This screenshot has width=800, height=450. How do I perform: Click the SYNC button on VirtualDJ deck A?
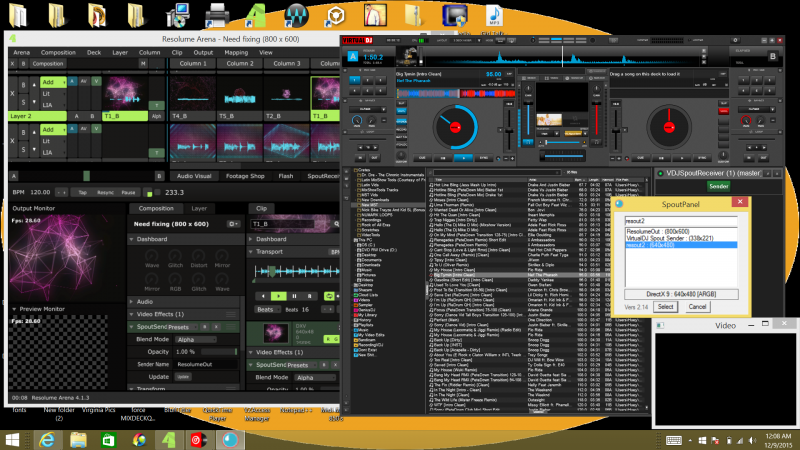[x=483, y=158]
